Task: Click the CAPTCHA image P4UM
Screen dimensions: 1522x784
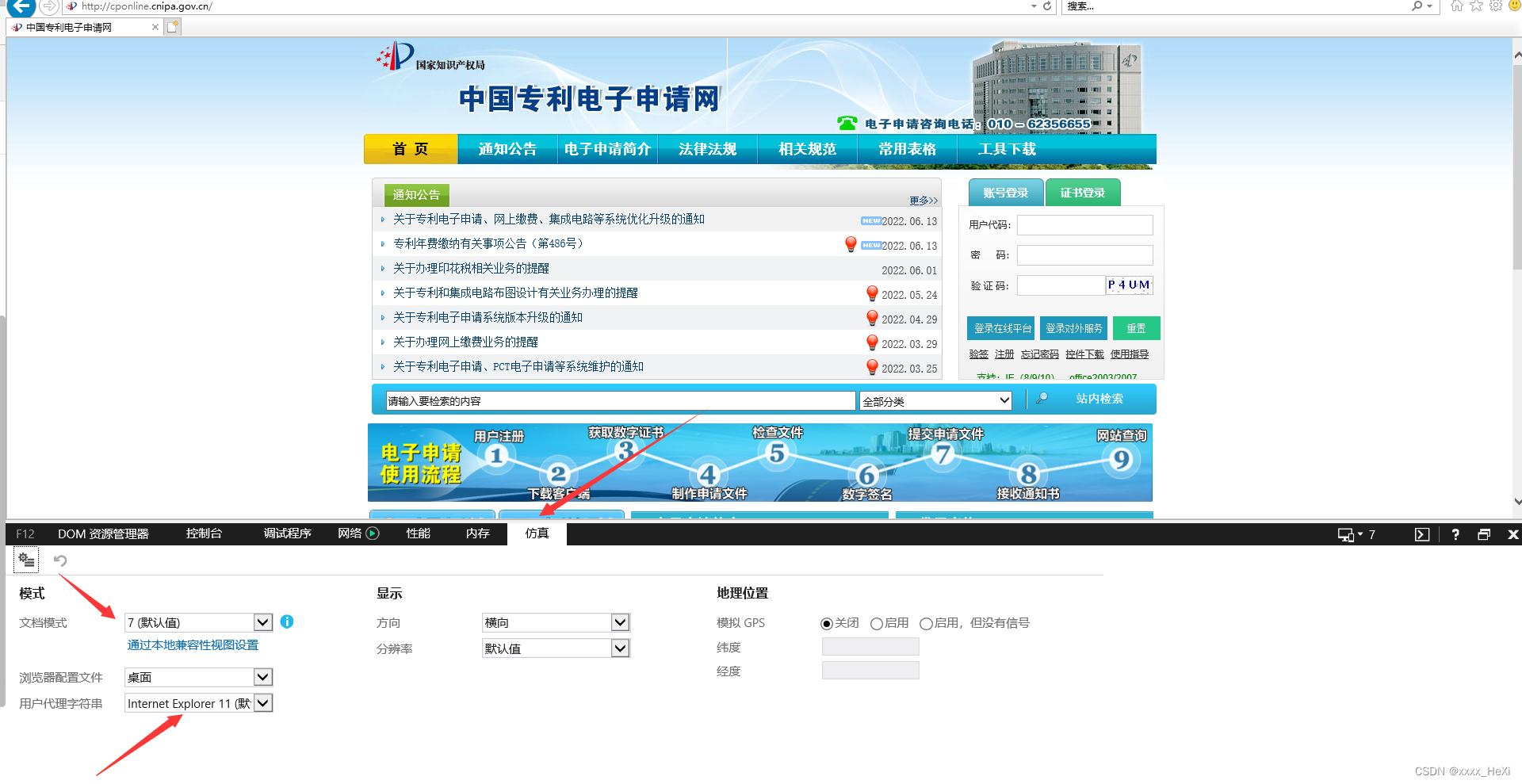Action: point(1129,285)
